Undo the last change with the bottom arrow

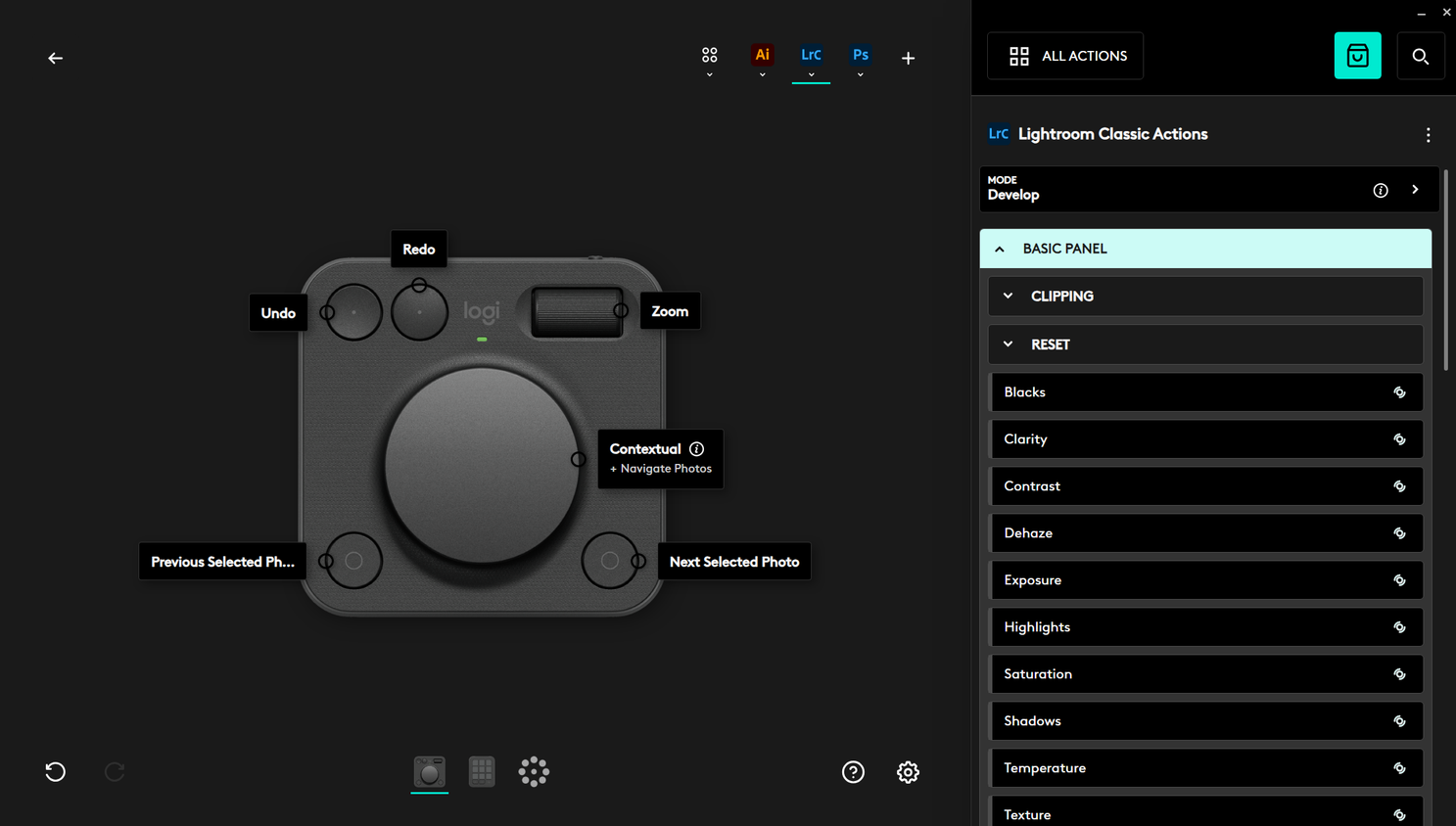(x=56, y=772)
